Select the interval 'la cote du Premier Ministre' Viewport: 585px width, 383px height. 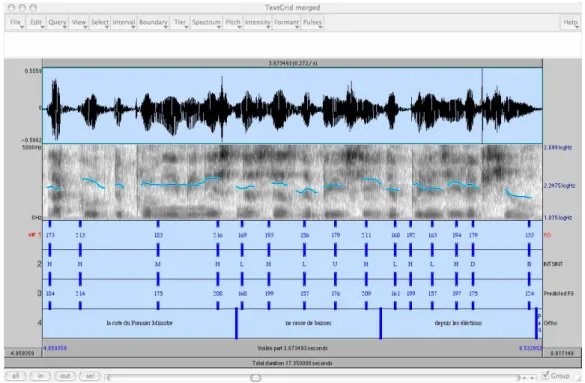click(x=139, y=323)
